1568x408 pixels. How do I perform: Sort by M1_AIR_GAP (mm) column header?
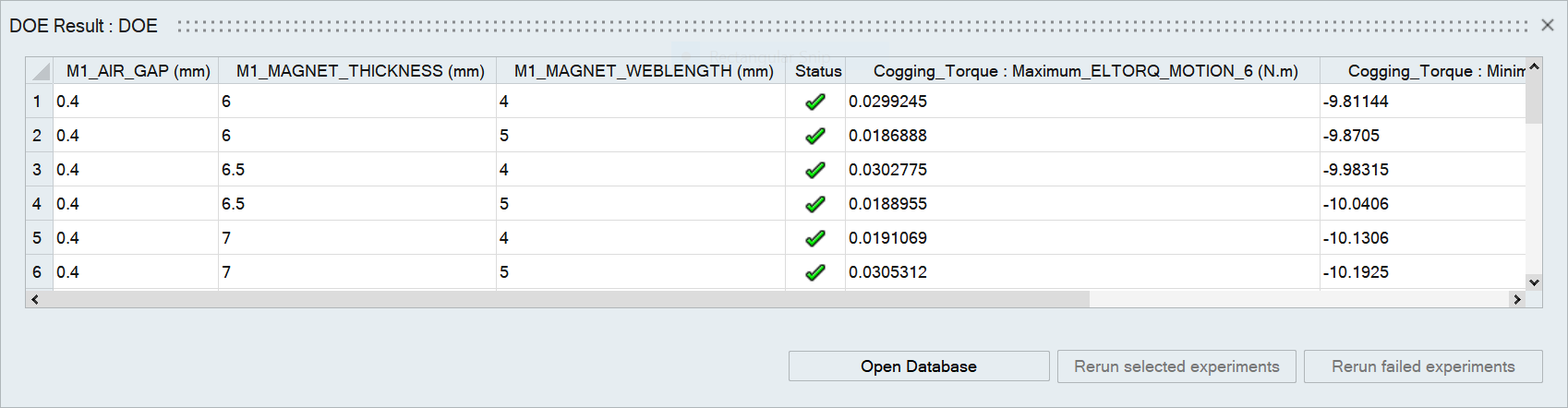click(138, 71)
